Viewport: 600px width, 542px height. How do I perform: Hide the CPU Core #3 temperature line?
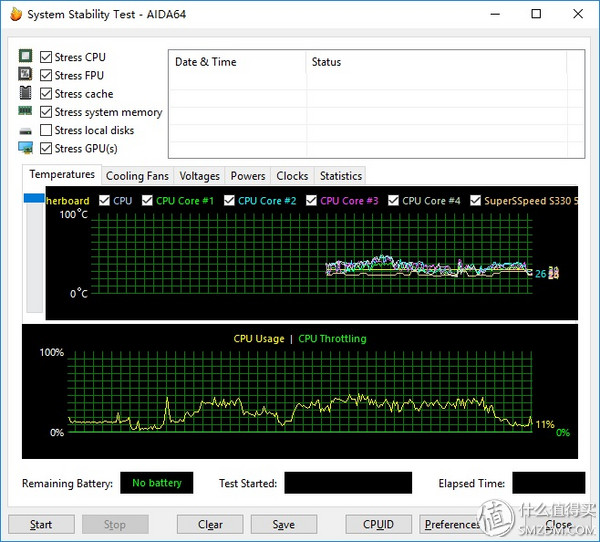311,200
